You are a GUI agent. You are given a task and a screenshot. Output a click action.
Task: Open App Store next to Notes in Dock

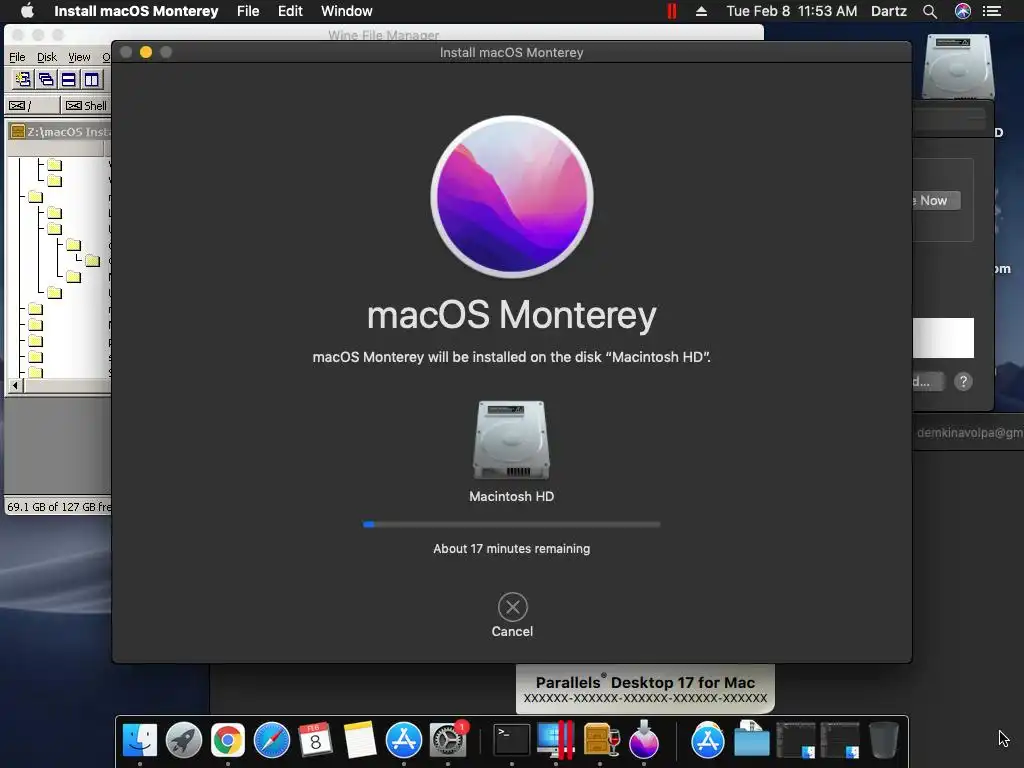coord(404,740)
